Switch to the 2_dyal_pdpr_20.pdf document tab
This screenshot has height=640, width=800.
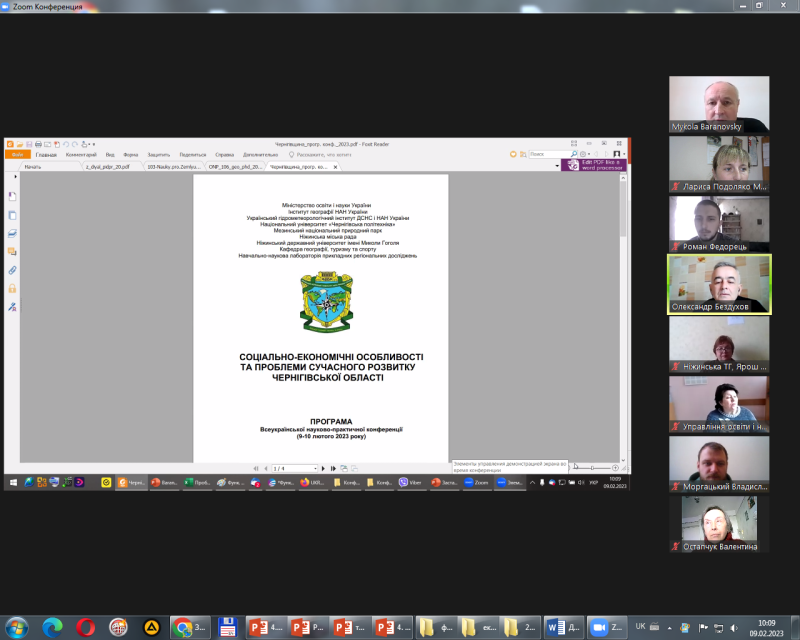click(107, 167)
